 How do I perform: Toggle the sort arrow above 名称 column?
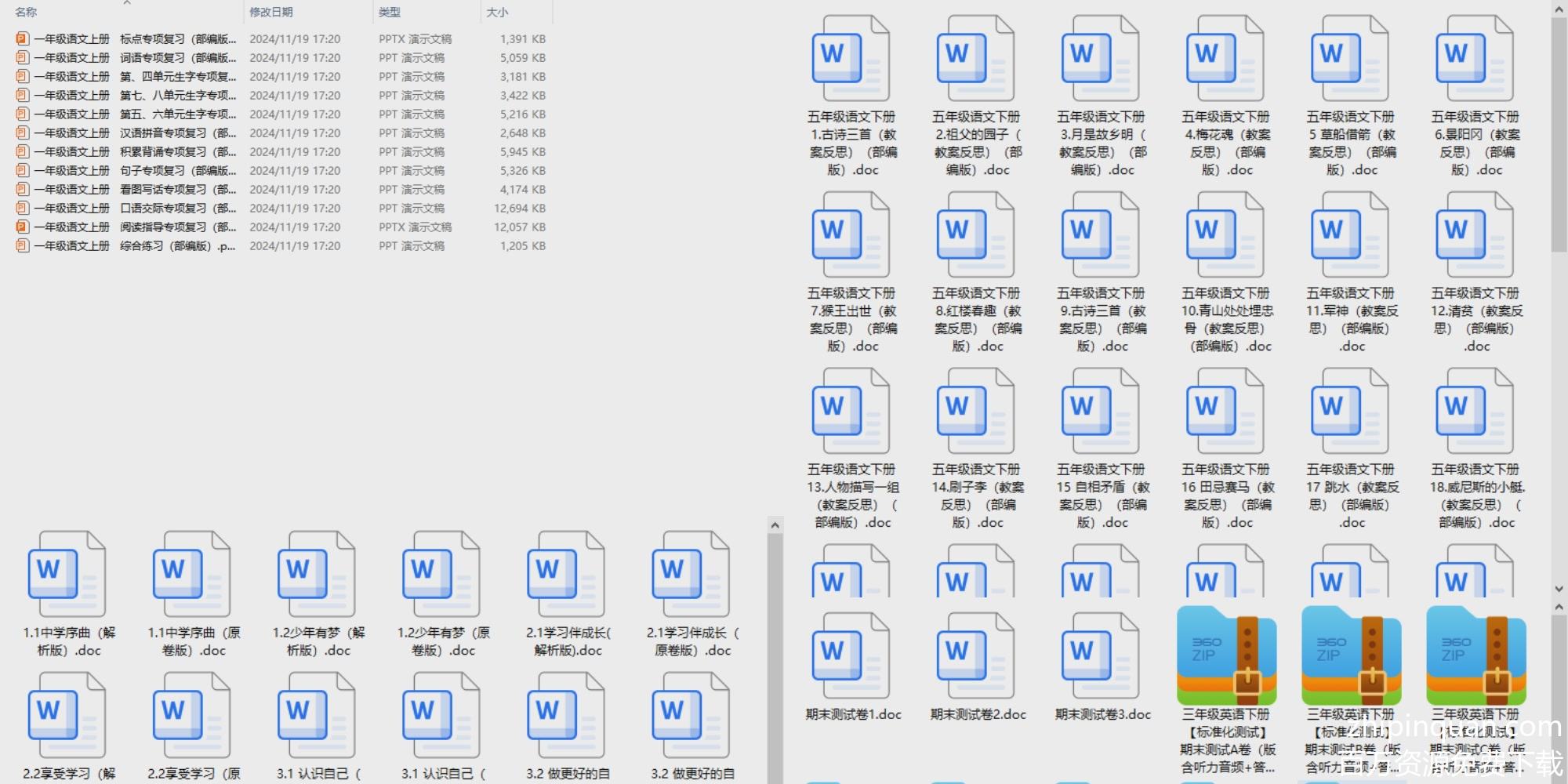(127, 3)
